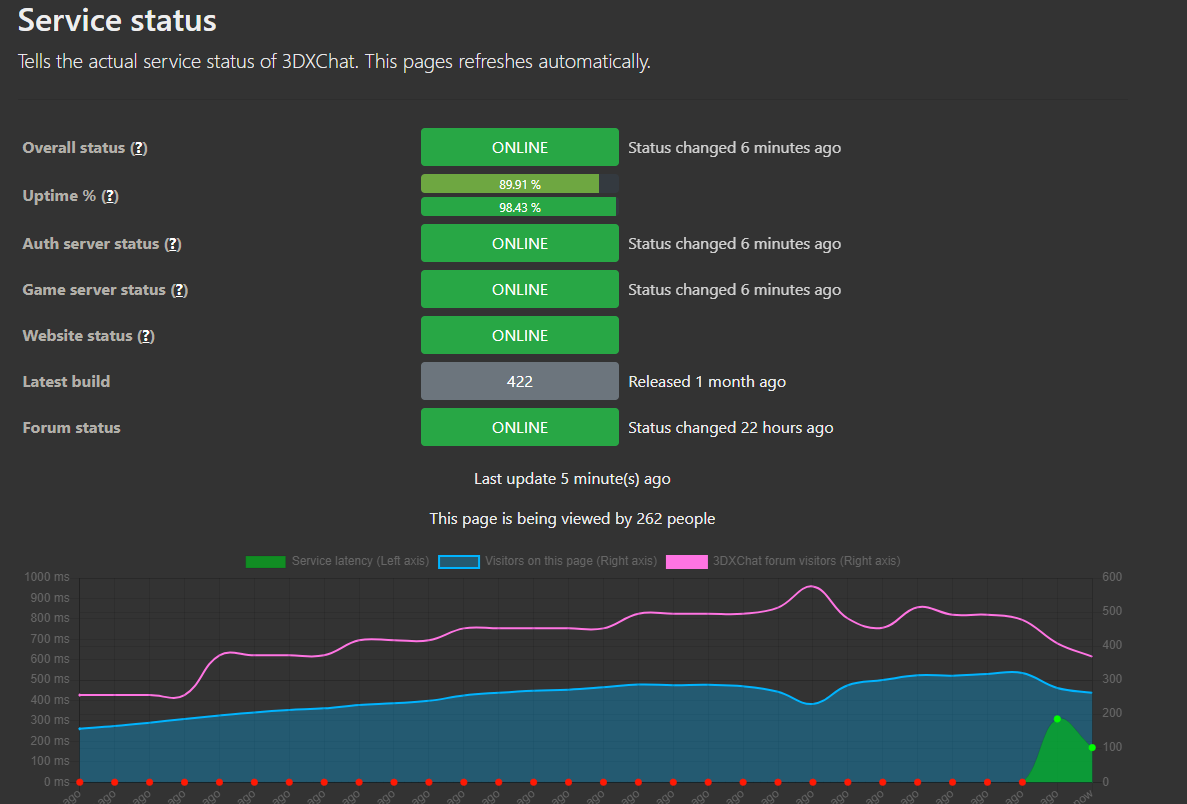Click the final green latency data point
1187x804 pixels.
pos(1092,748)
